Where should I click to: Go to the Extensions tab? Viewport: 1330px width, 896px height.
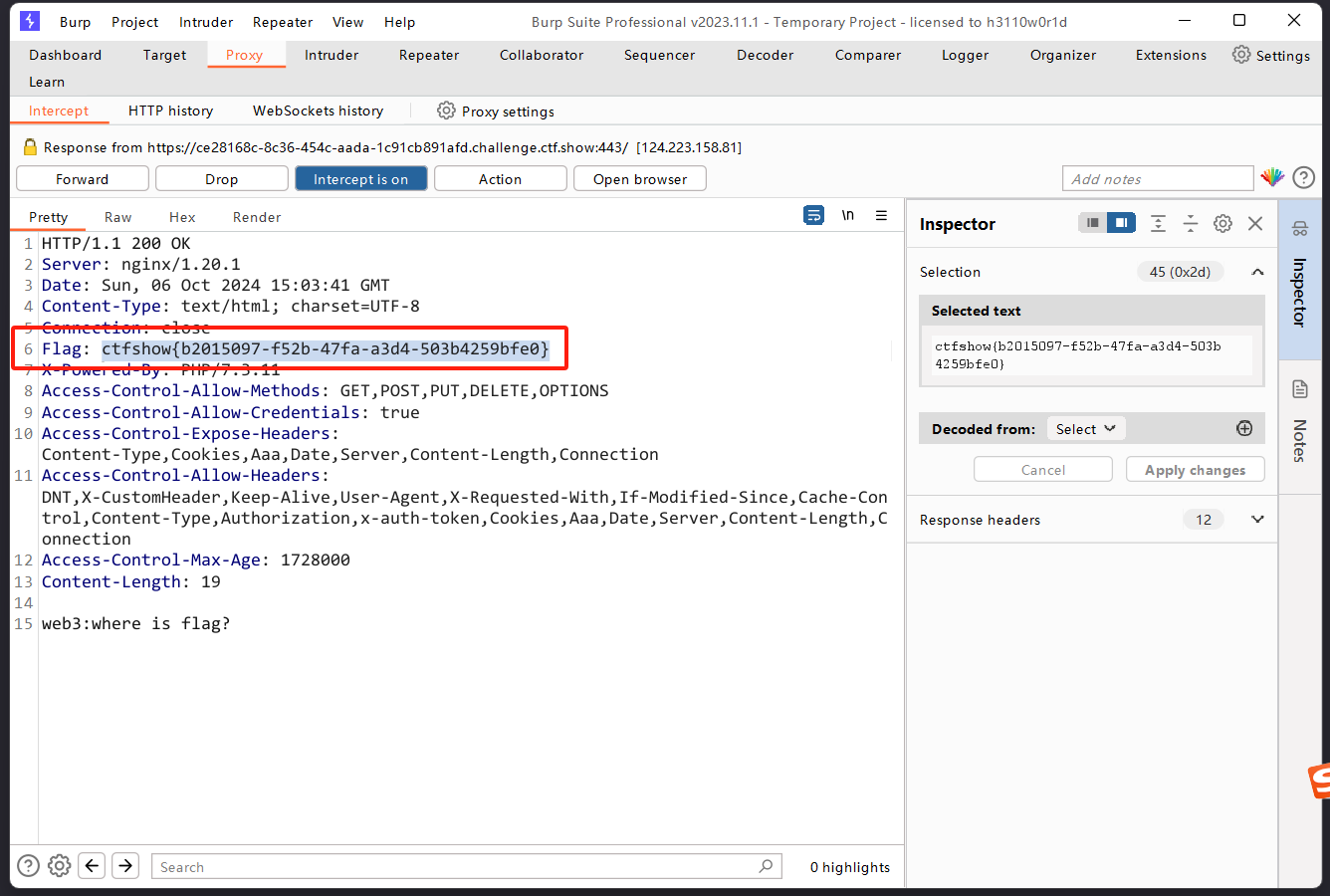(x=1172, y=55)
